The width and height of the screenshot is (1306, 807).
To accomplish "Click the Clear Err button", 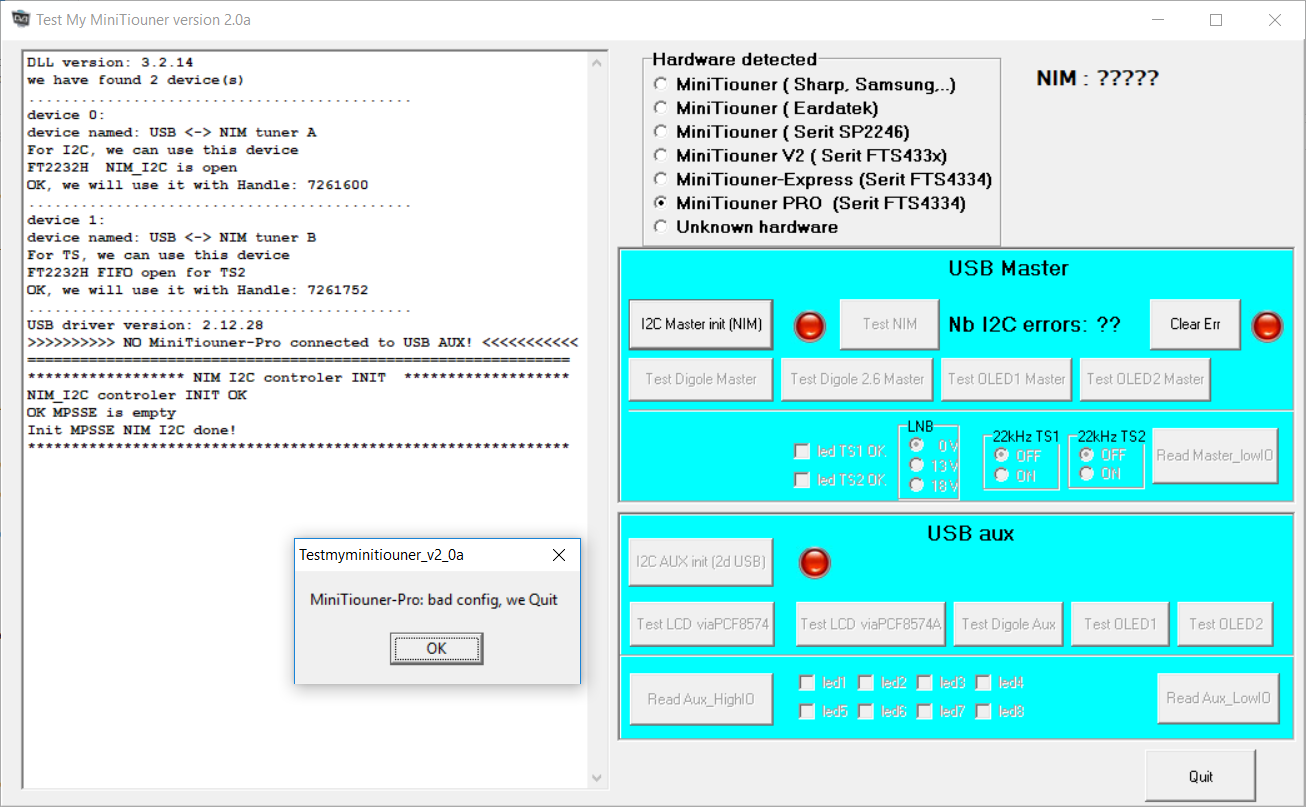I will [x=1195, y=324].
